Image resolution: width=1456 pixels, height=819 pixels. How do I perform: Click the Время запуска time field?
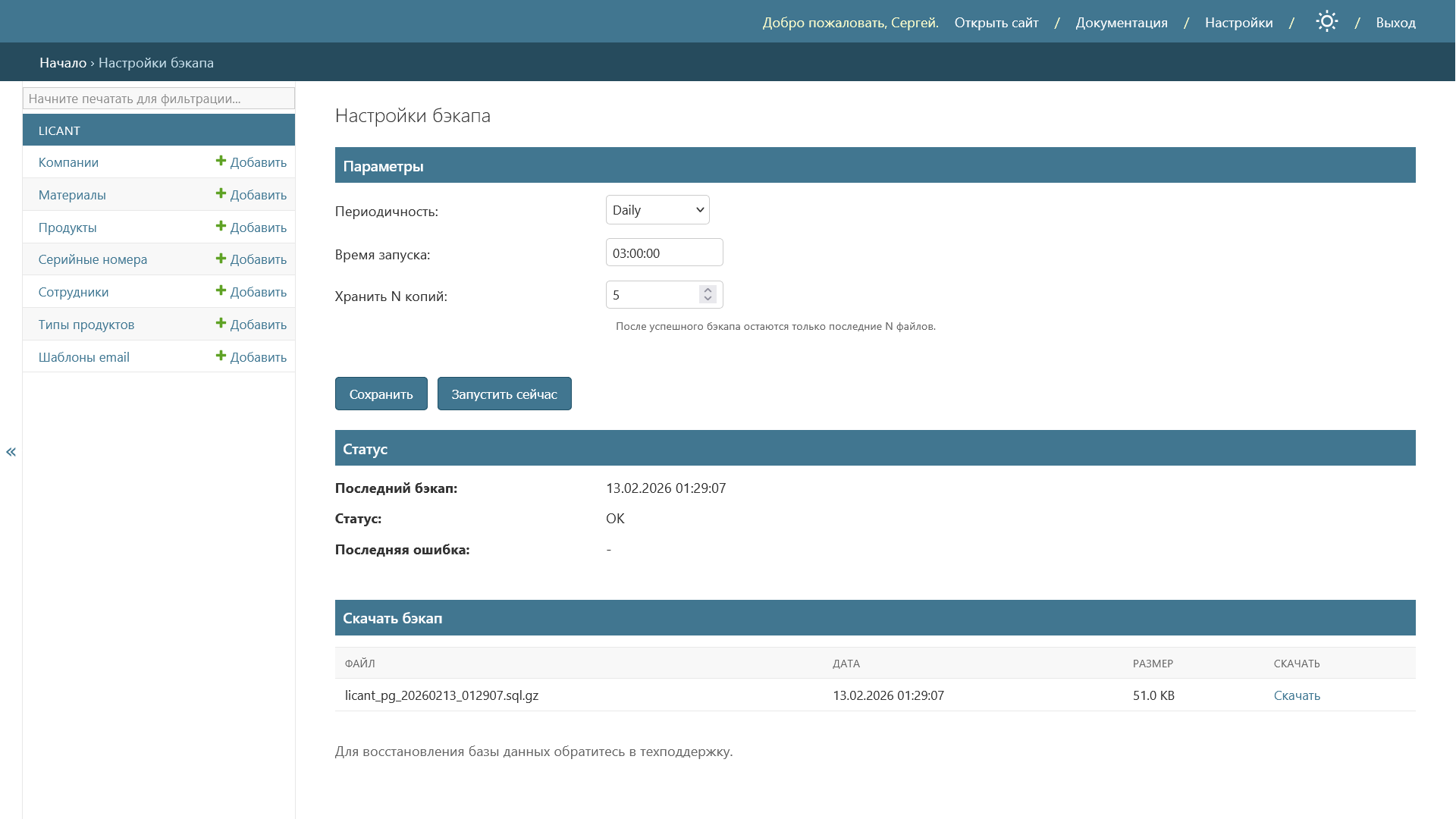pos(664,253)
